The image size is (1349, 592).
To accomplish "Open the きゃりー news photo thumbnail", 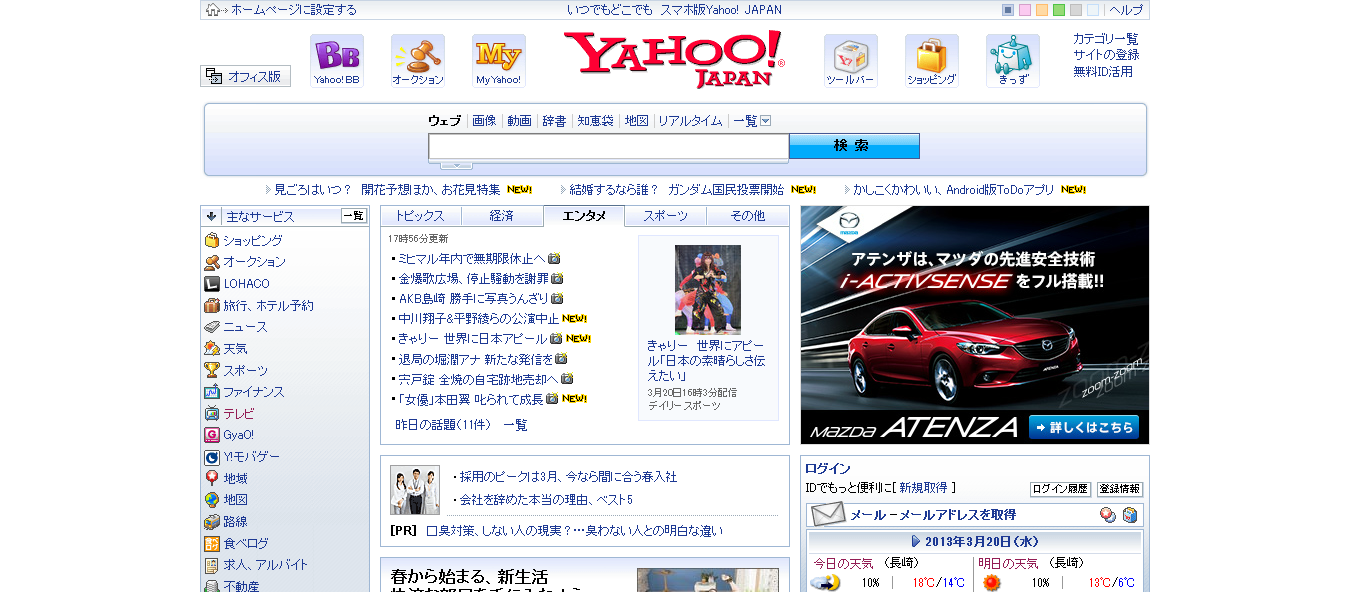I will [708, 289].
